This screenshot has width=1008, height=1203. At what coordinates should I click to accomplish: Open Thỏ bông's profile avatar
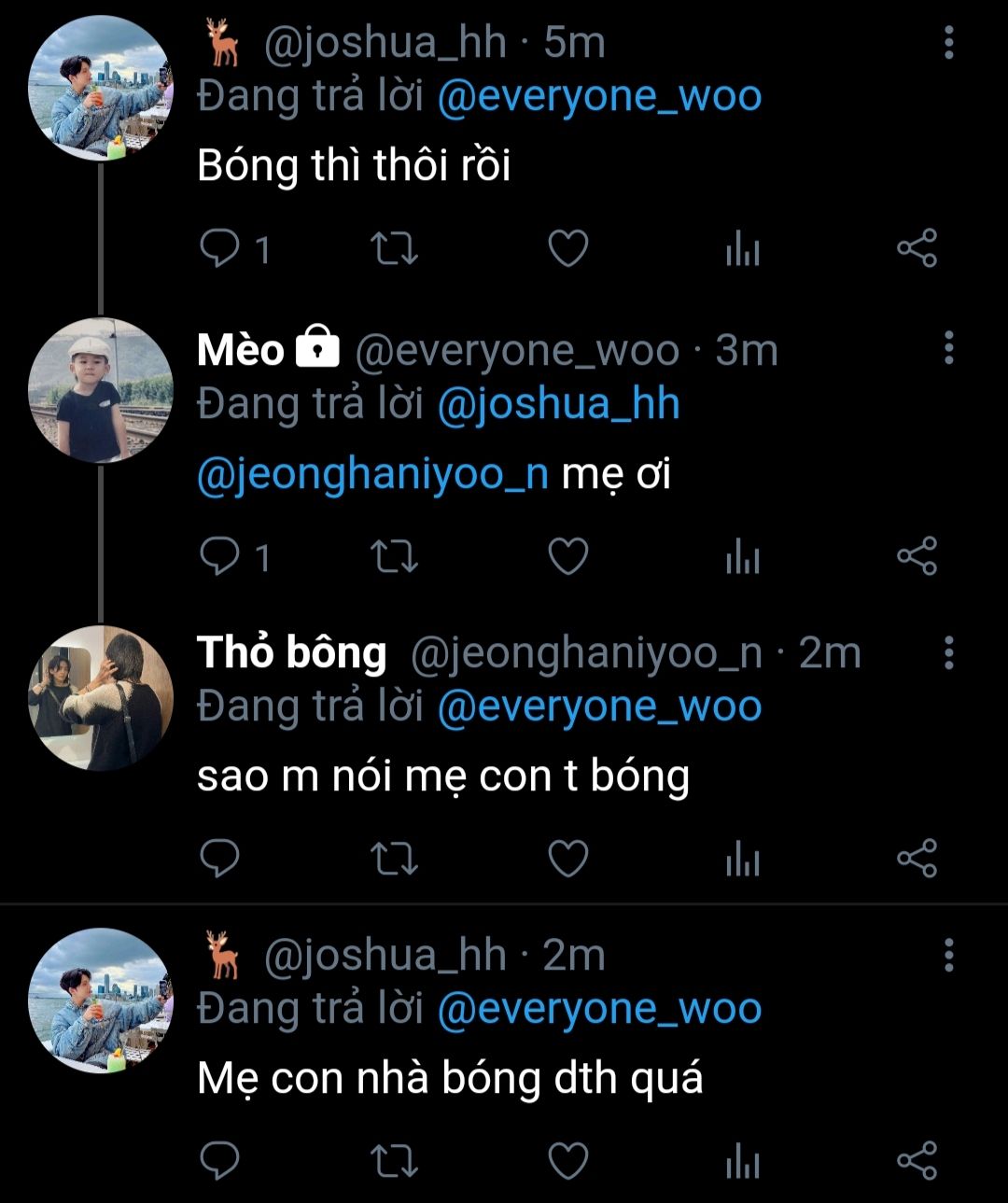point(101,697)
